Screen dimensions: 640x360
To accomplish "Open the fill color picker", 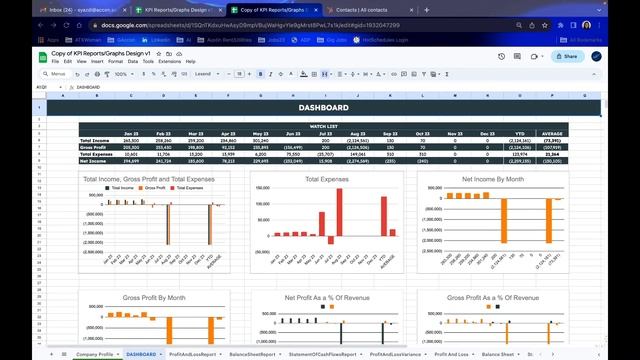I will point(303,74).
